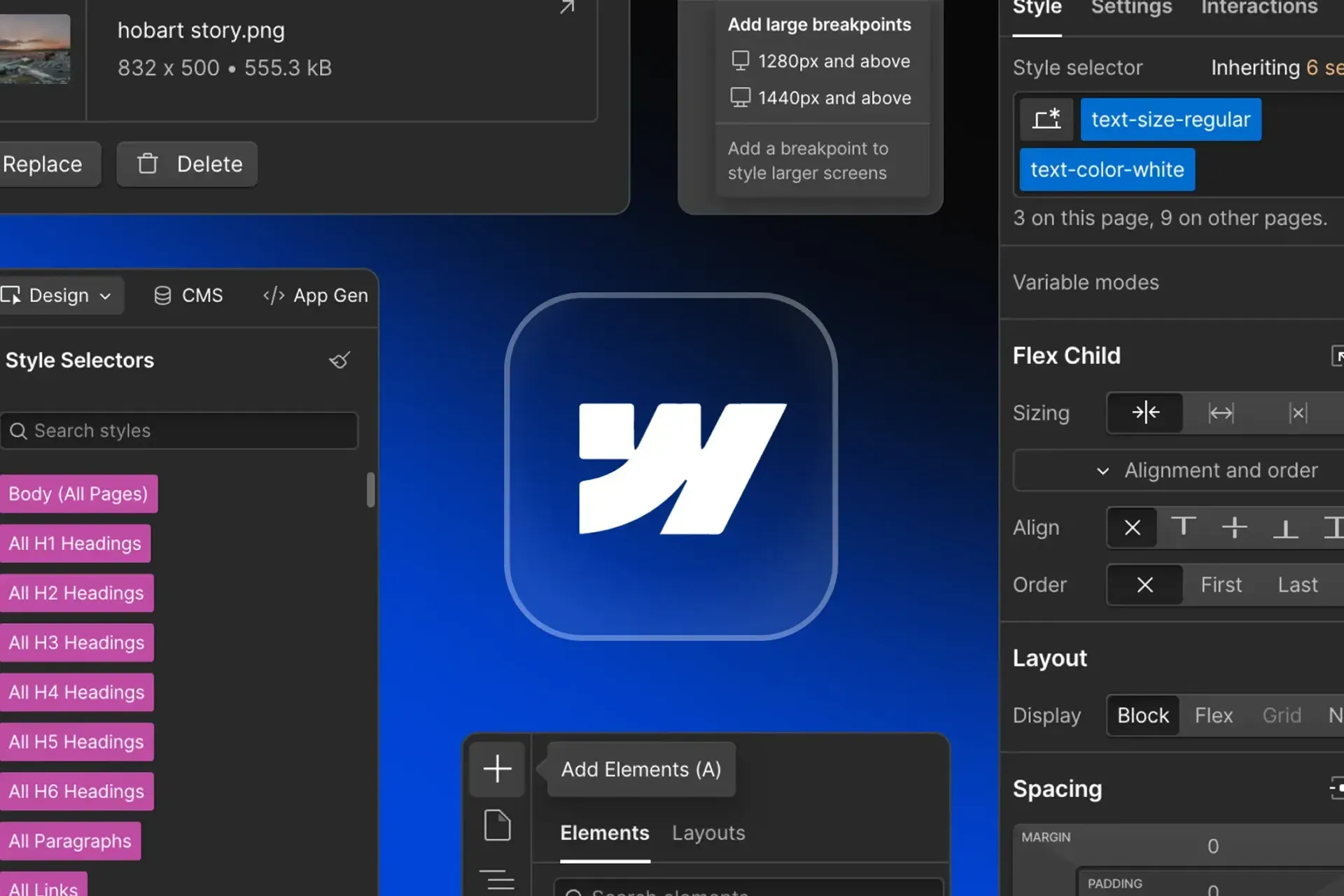
Task: Select Body (All Pages) style tag
Action: click(78, 494)
